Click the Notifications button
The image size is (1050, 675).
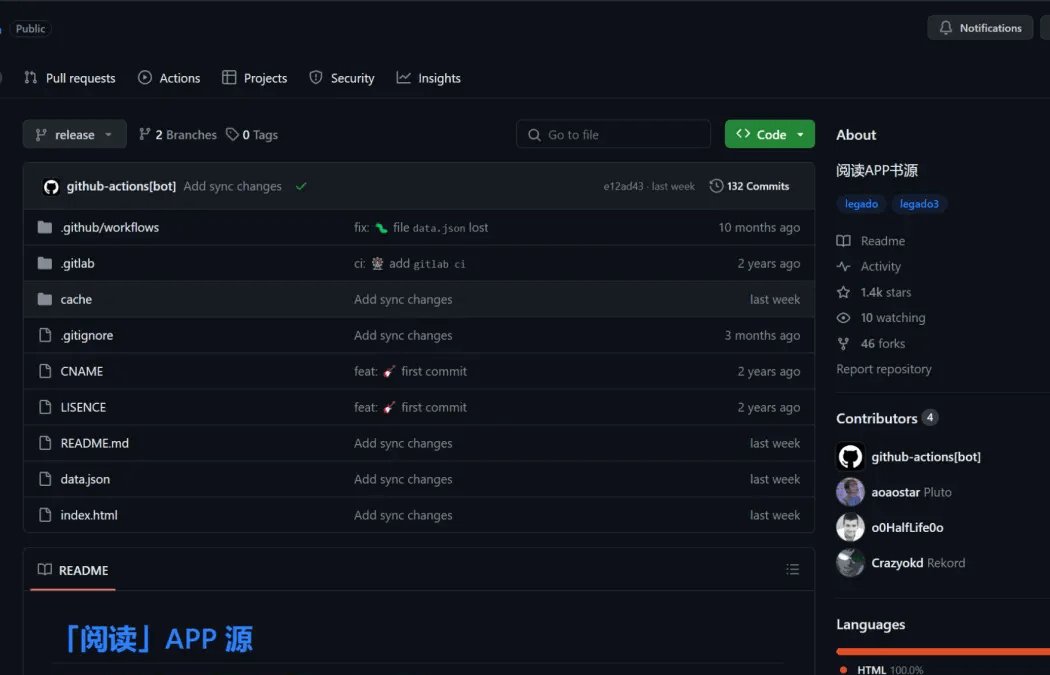coord(980,28)
